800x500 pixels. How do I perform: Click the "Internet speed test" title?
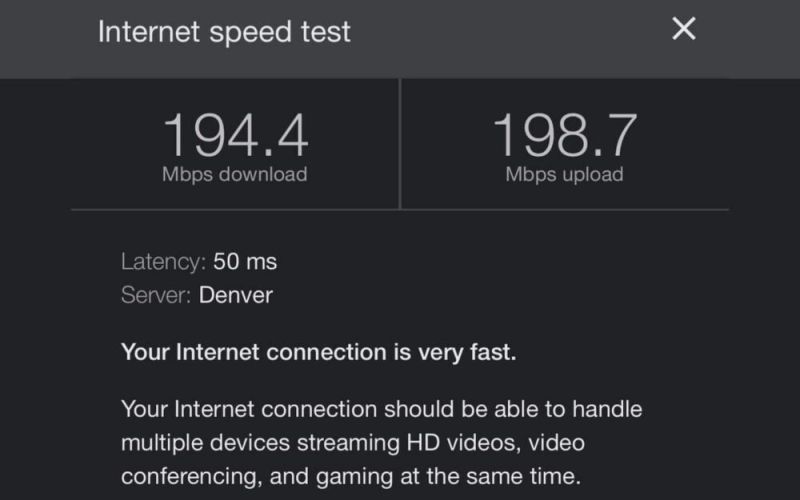point(224,32)
